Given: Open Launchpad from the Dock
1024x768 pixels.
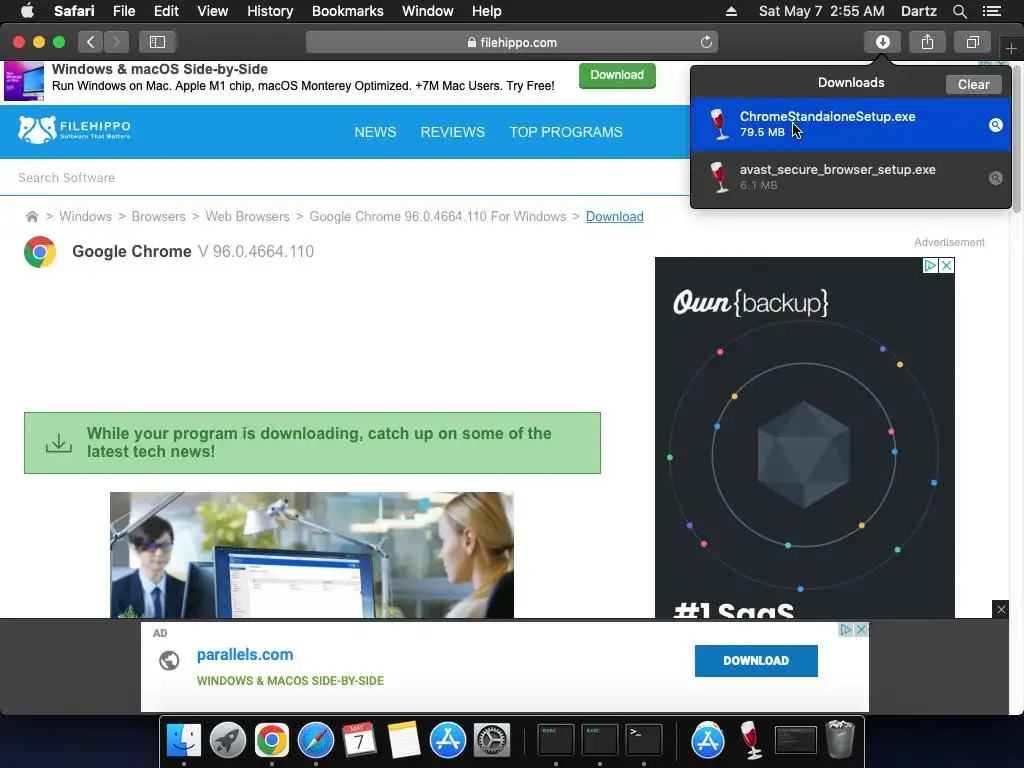Looking at the screenshot, I should click(227, 740).
